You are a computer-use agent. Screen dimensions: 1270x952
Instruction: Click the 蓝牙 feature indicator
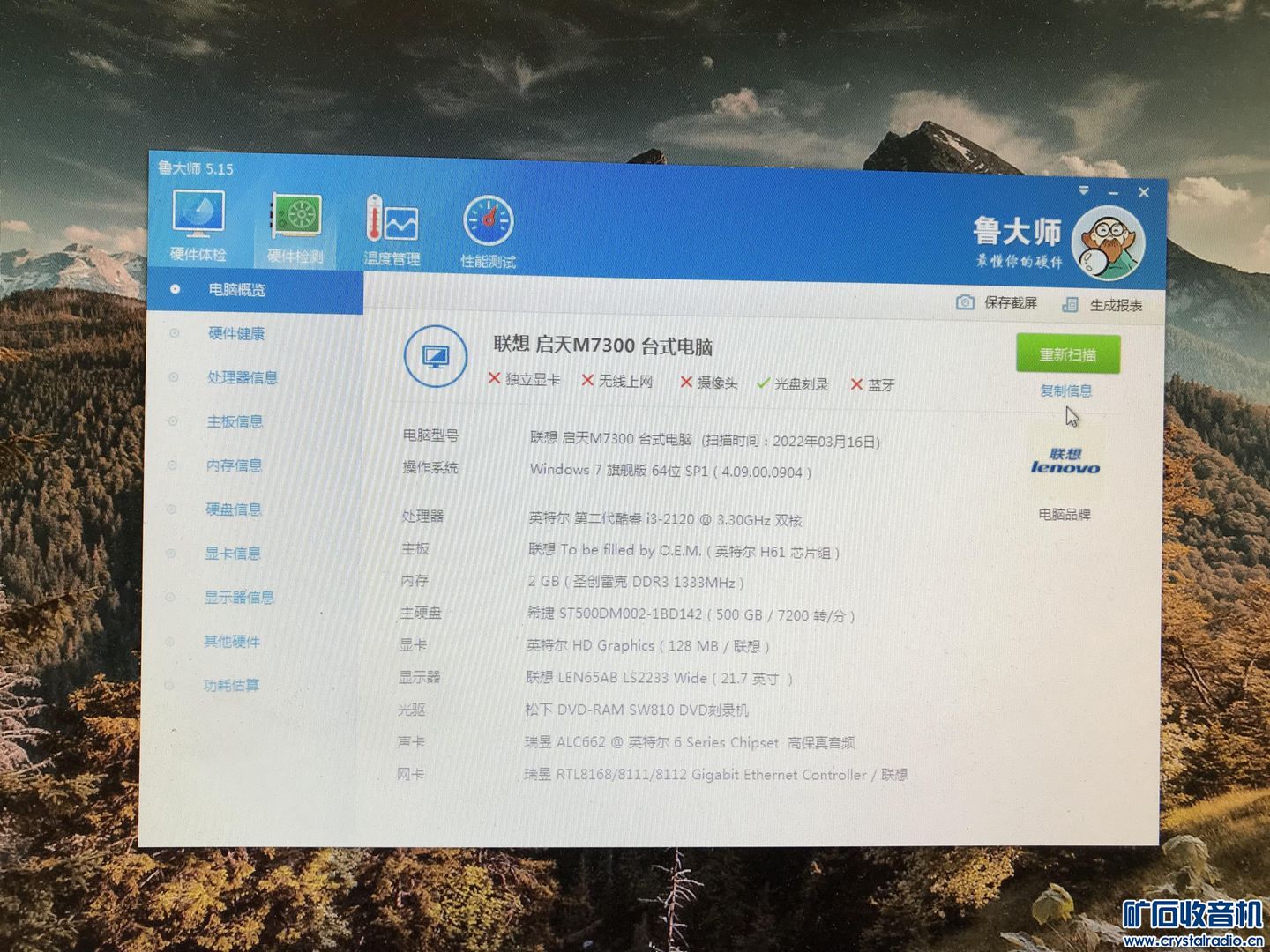pyautogui.click(x=873, y=384)
